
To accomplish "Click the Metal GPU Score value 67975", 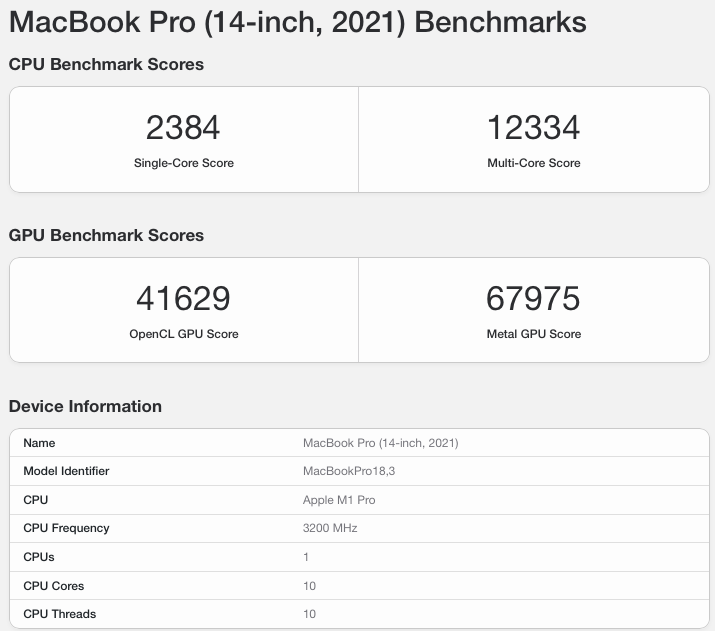I will pyautogui.click(x=533, y=298).
